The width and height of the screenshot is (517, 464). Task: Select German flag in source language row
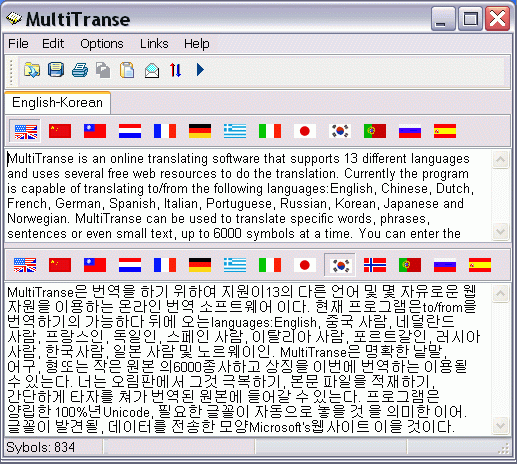[200, 131]
